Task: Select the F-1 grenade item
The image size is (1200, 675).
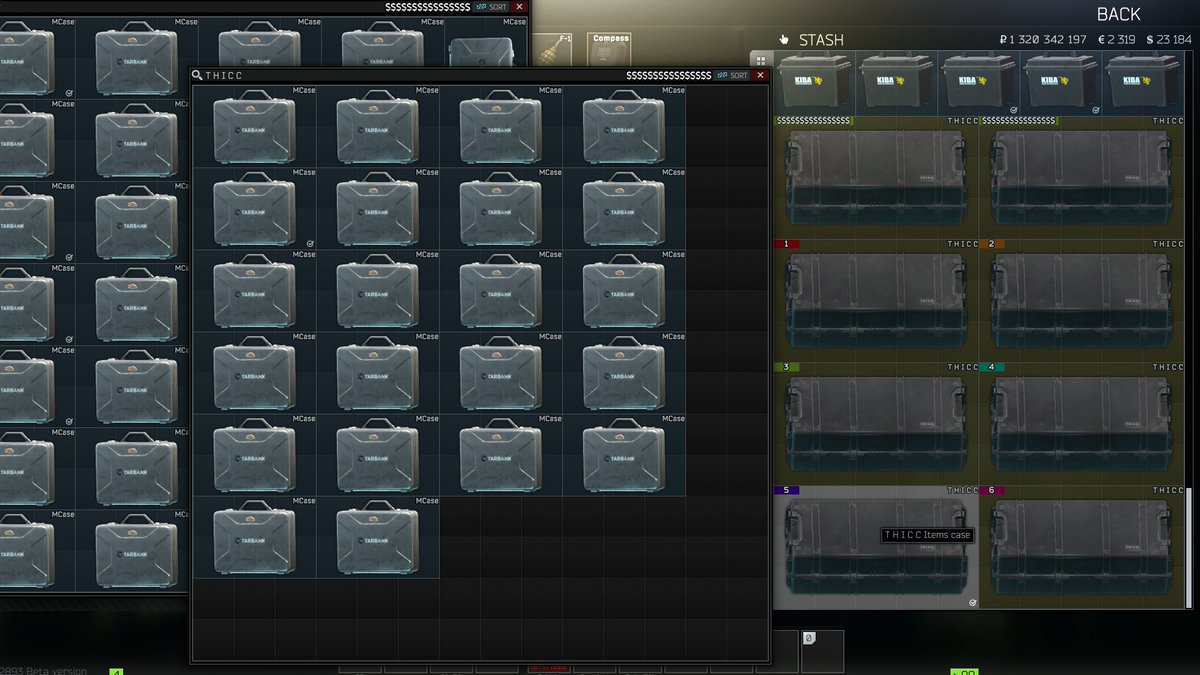Action: [x=554, y=50]
